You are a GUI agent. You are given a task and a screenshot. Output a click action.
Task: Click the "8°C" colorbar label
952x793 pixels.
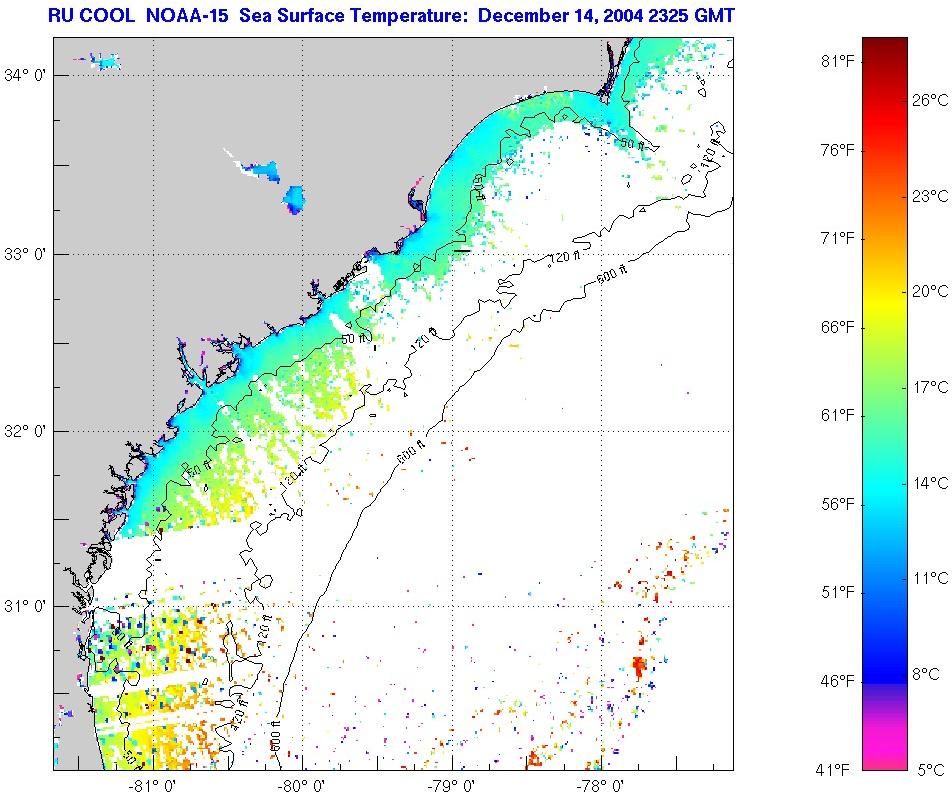tap(926, 674)
